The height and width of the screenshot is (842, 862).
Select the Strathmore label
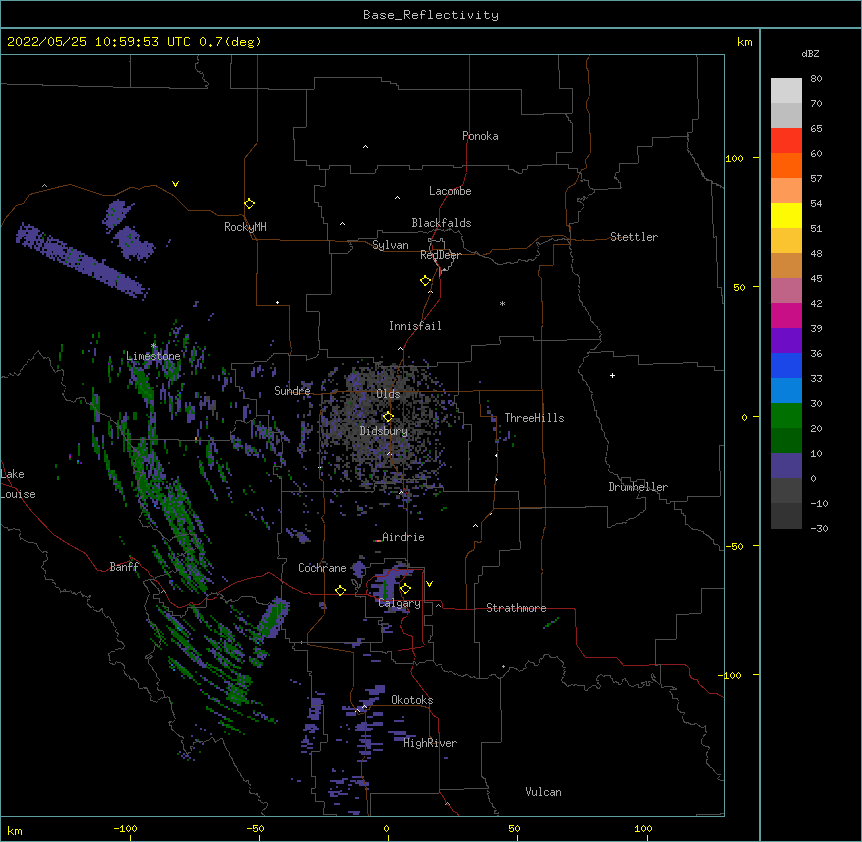click(x=516, y=608)
